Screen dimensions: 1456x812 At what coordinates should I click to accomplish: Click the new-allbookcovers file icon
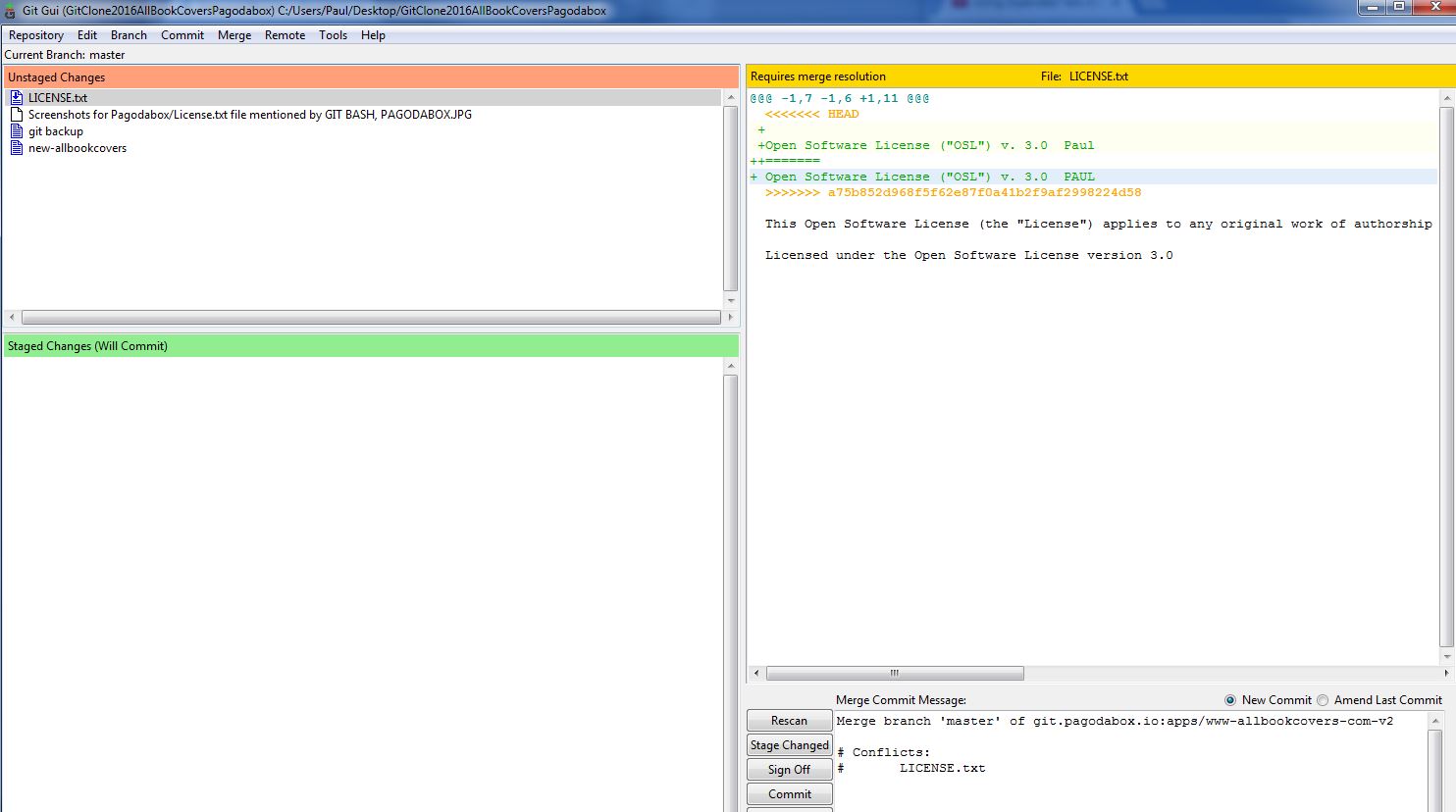pyautogui.click(x=16, y=147)
